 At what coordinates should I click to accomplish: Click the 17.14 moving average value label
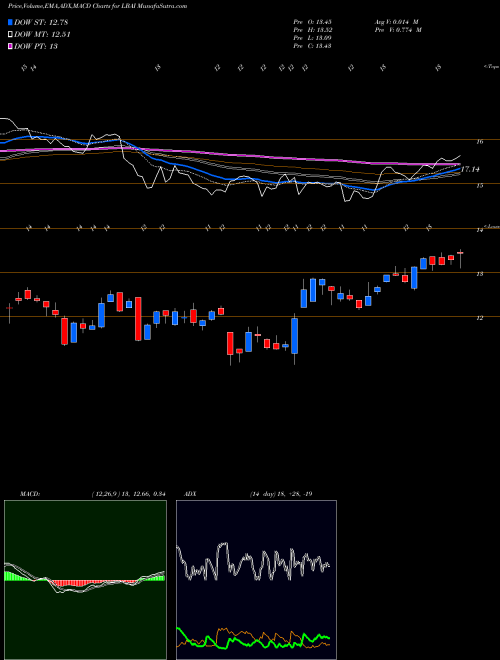pyautogui.click(x=470, y=169)
